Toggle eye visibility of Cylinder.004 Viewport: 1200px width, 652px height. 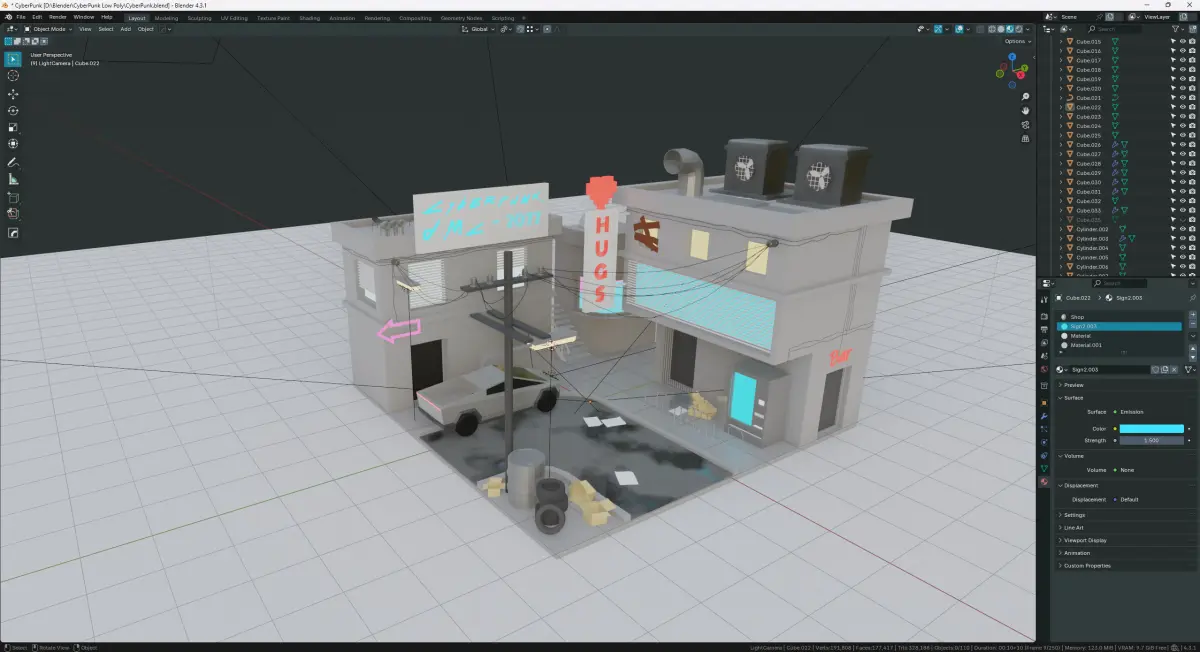pos(1183,248)
